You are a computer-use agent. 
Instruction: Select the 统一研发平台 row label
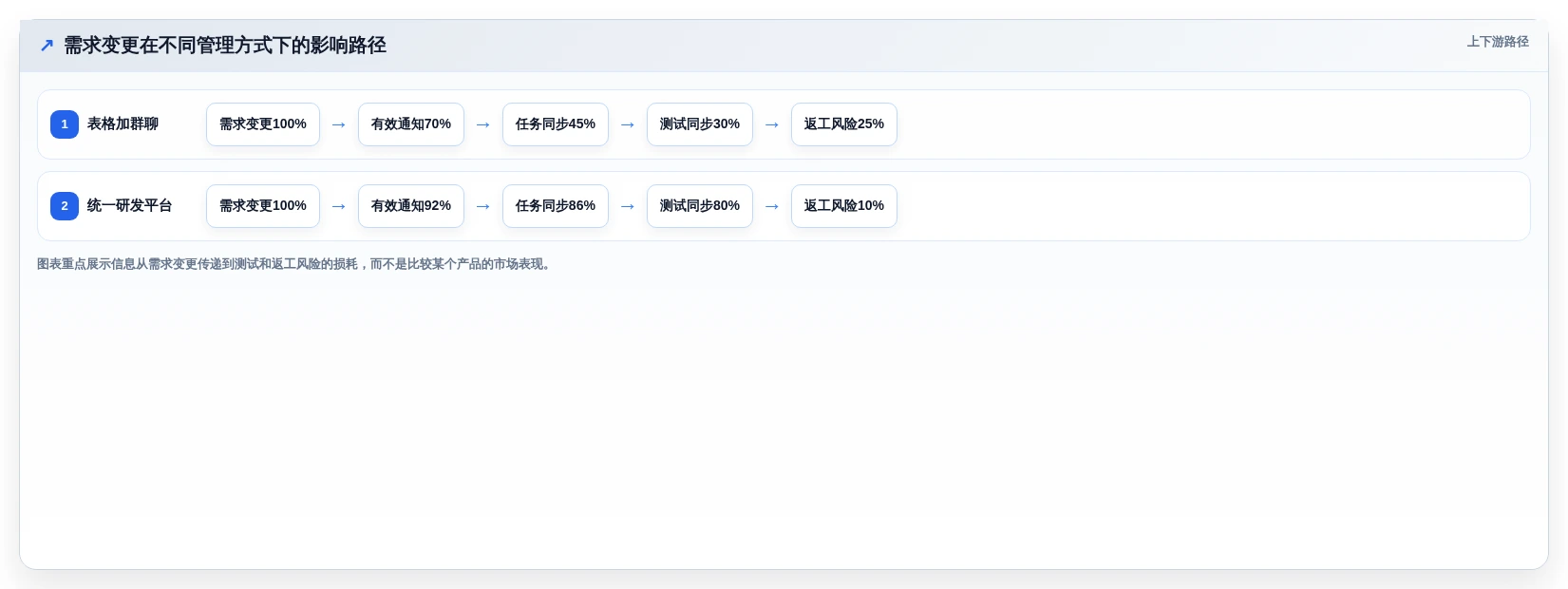pos(130,206)
